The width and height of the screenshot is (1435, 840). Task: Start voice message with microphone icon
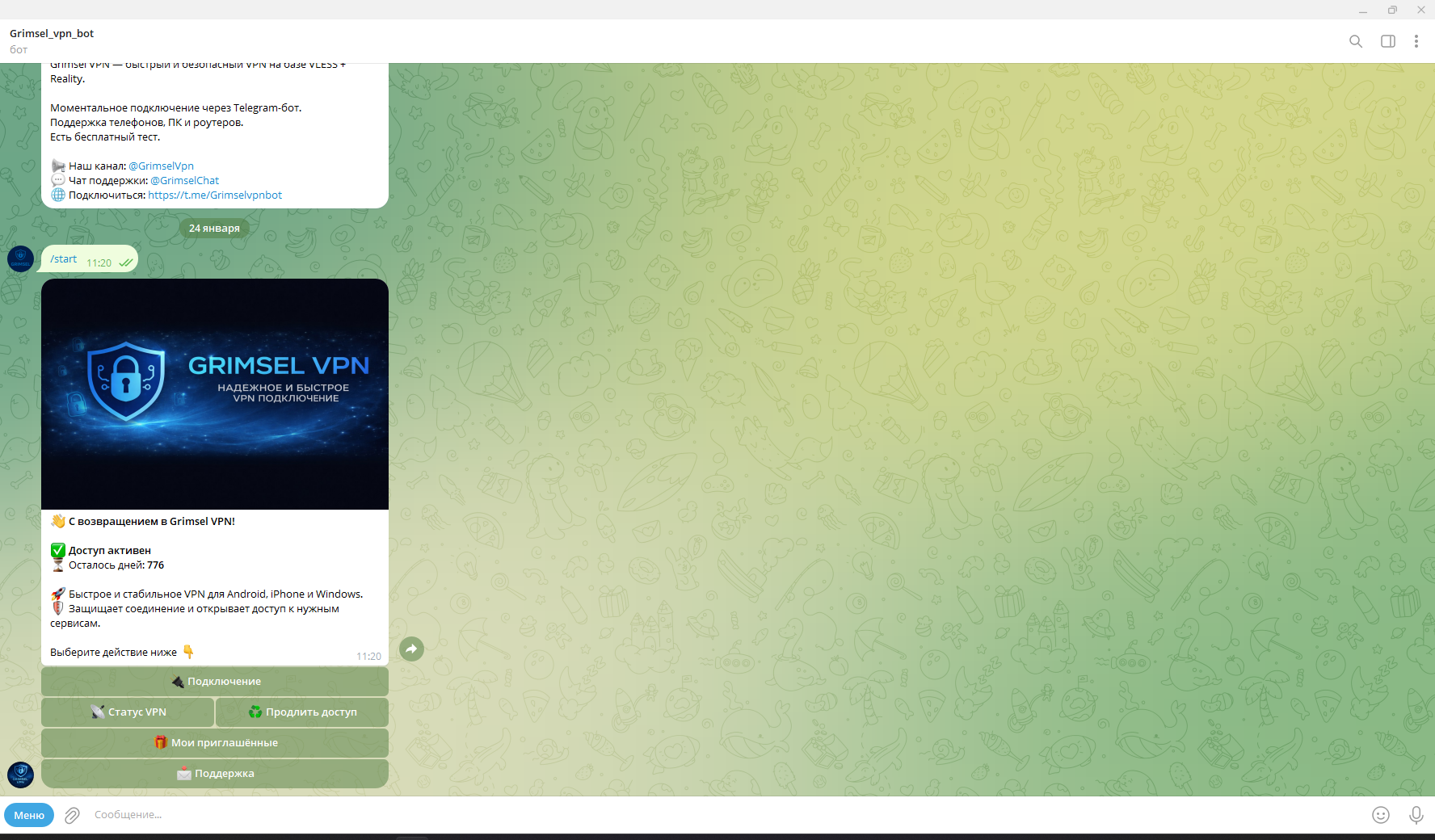[x=1416, y=815]
